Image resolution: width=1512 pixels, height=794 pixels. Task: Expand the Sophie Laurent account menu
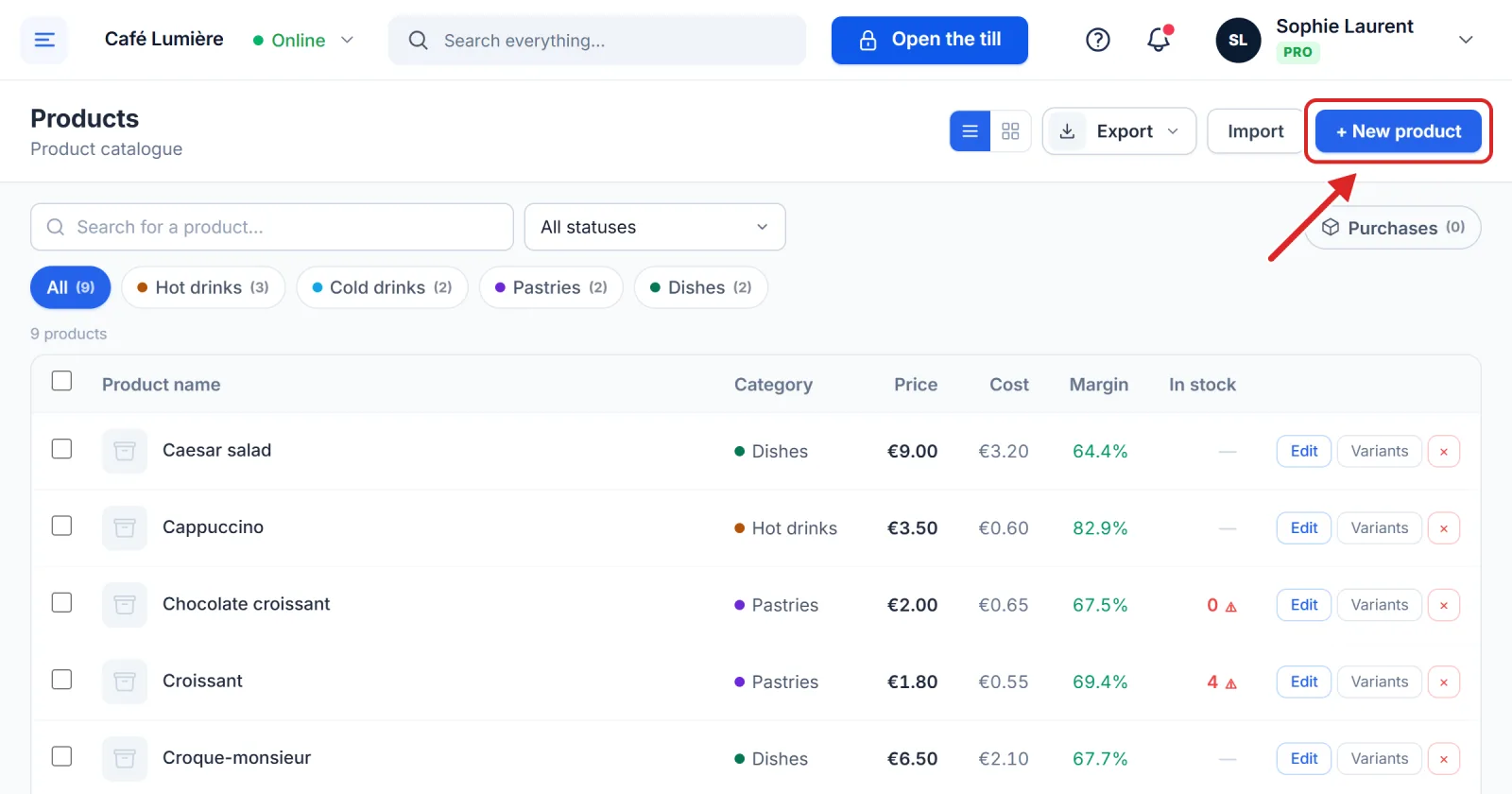[x=1466, y=40]
